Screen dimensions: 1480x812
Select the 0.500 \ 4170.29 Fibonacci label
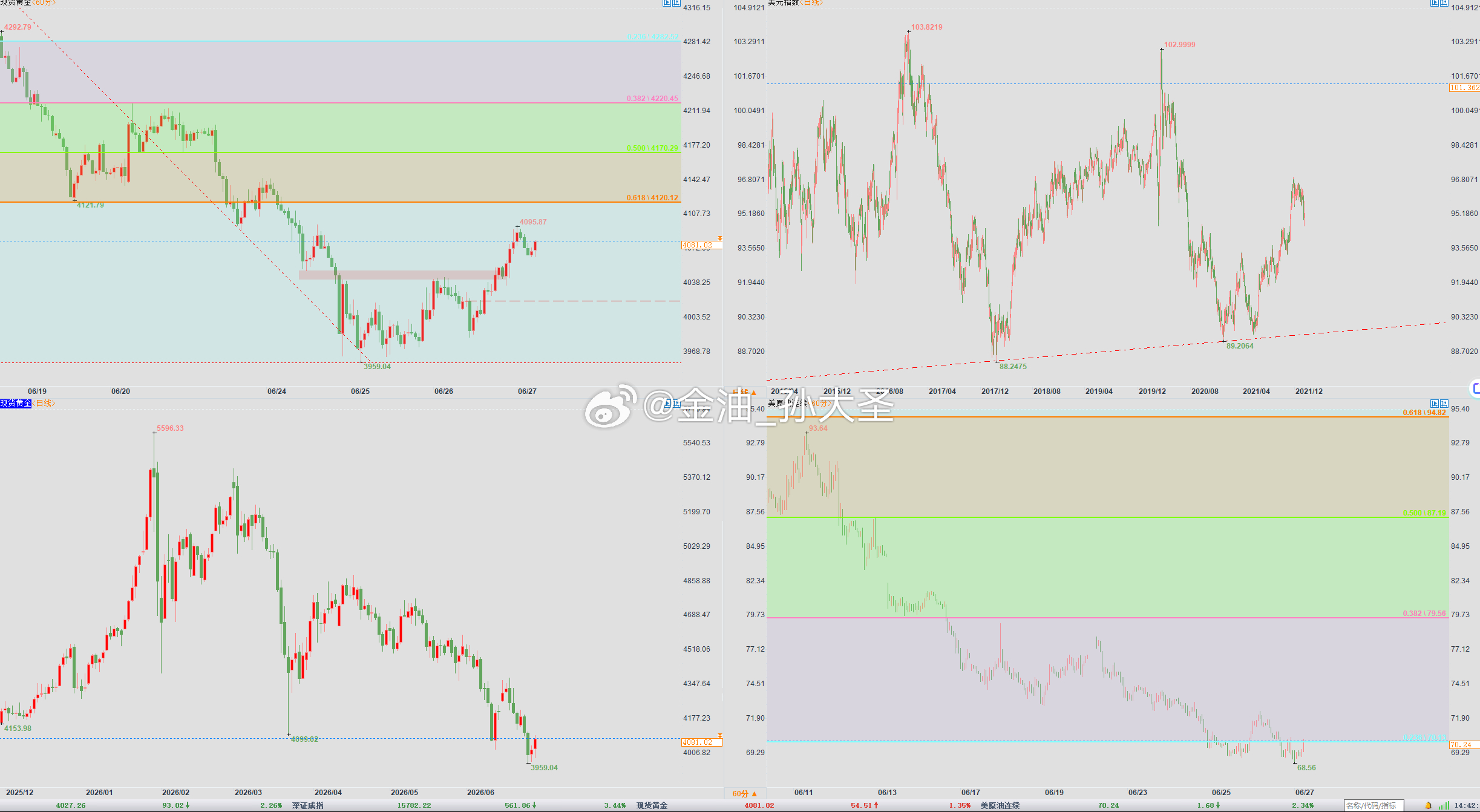[x=652, y=148]
